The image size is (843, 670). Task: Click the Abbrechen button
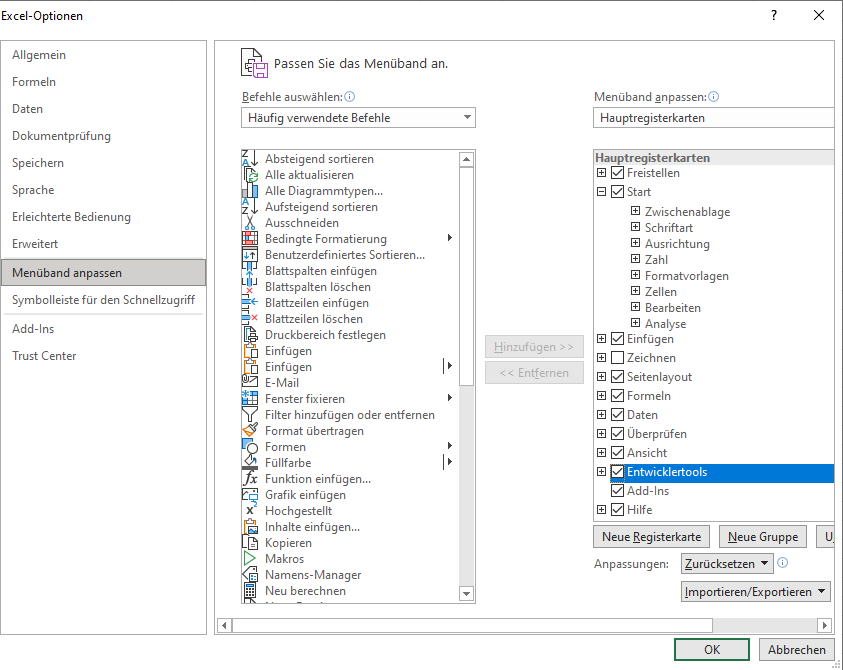(x=797, y=650)
